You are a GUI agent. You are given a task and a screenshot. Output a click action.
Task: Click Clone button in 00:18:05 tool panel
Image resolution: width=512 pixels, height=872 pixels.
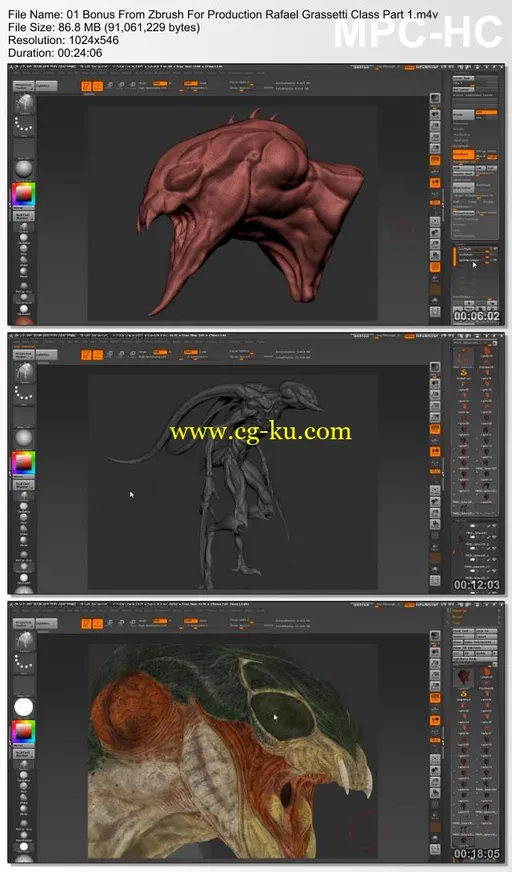[458, 642]
